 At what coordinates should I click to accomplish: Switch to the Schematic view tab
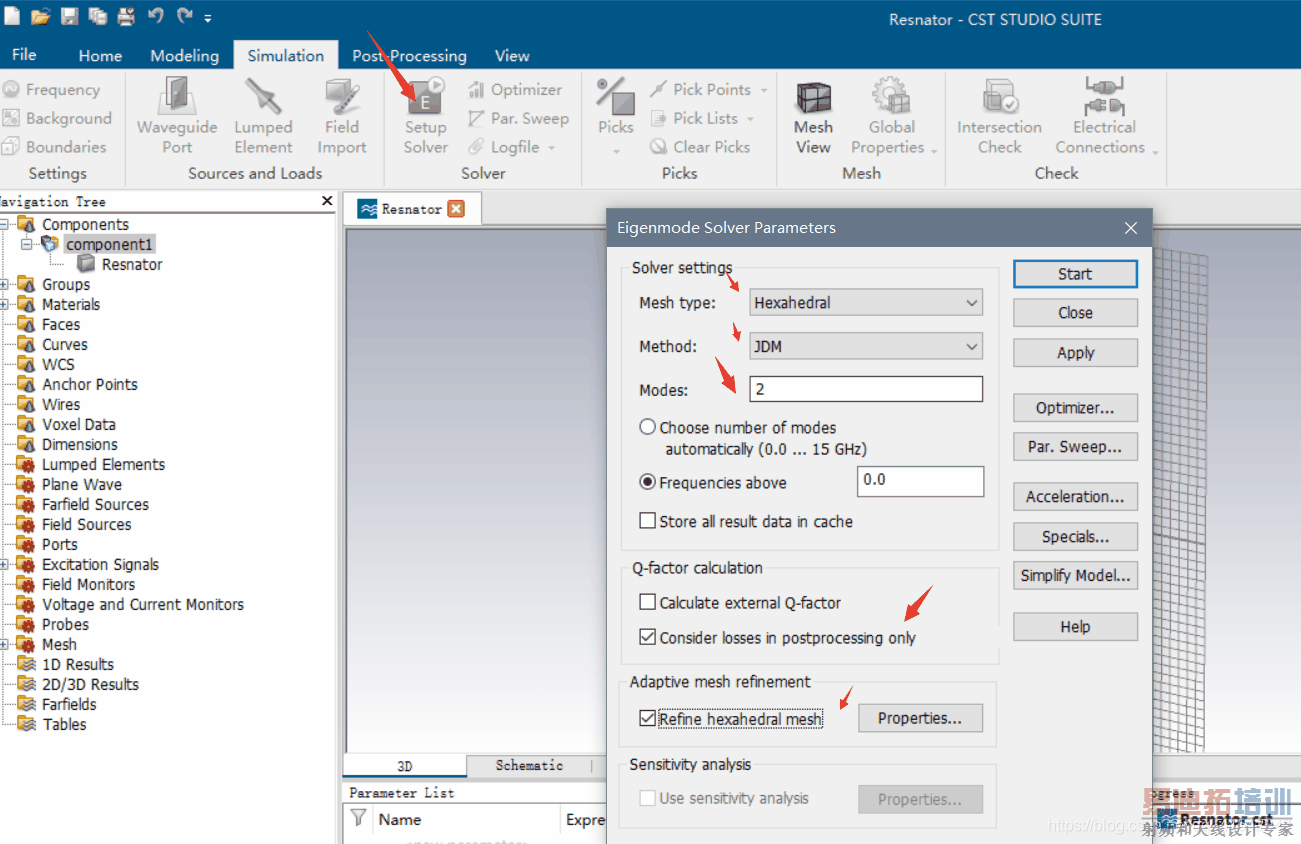(x=529, y=766)
